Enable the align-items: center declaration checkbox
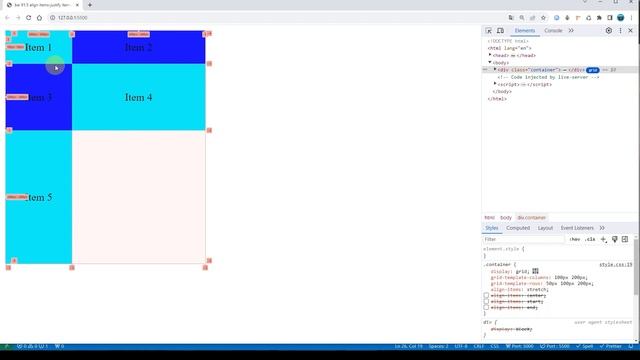Screen dimensions: 640x360 (x=486, y=295)
